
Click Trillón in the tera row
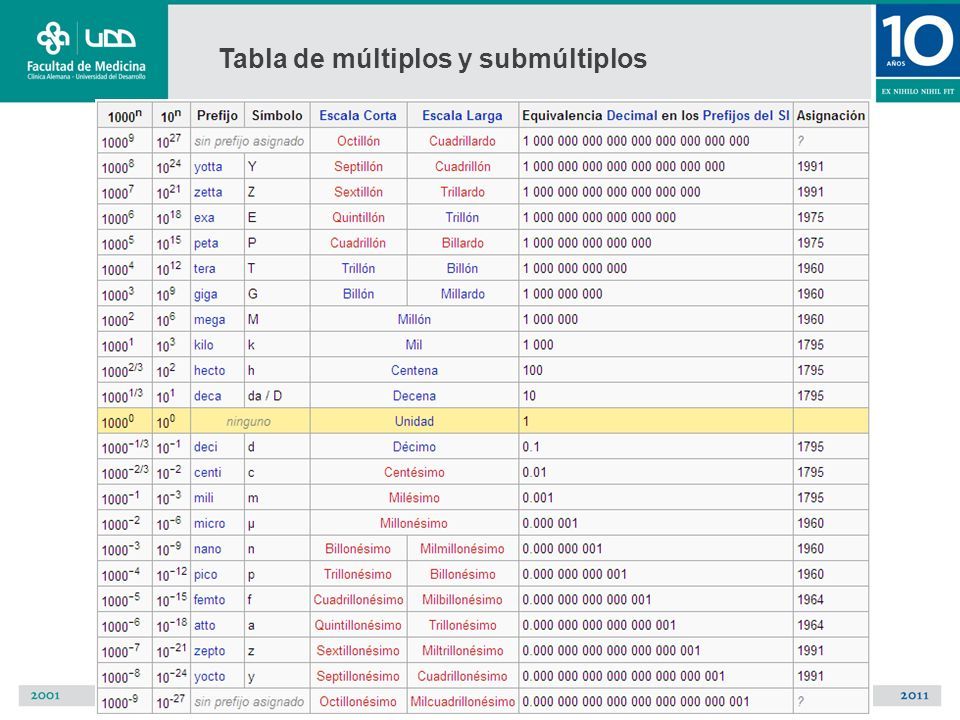358,269
